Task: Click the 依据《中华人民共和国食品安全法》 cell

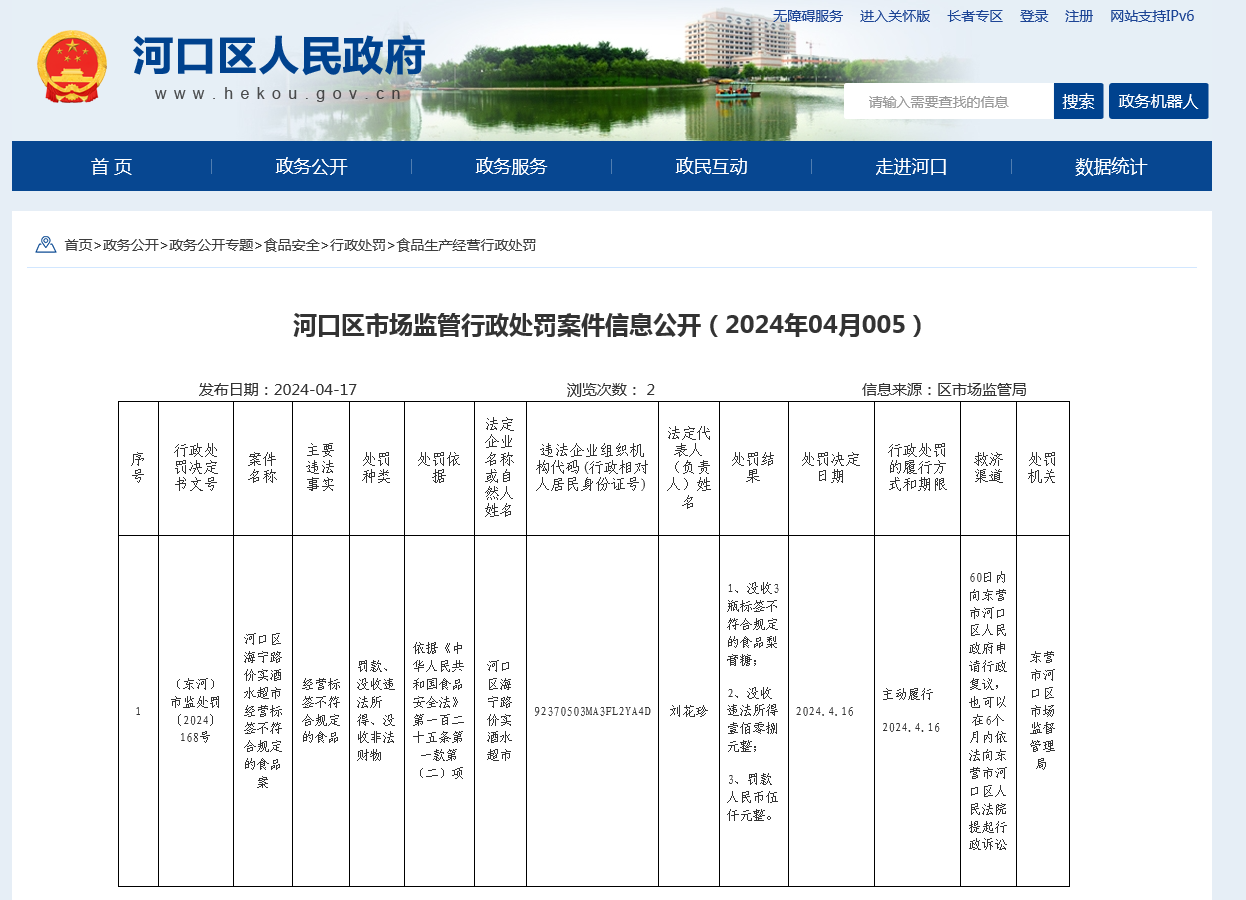Action: click(439, 711)
